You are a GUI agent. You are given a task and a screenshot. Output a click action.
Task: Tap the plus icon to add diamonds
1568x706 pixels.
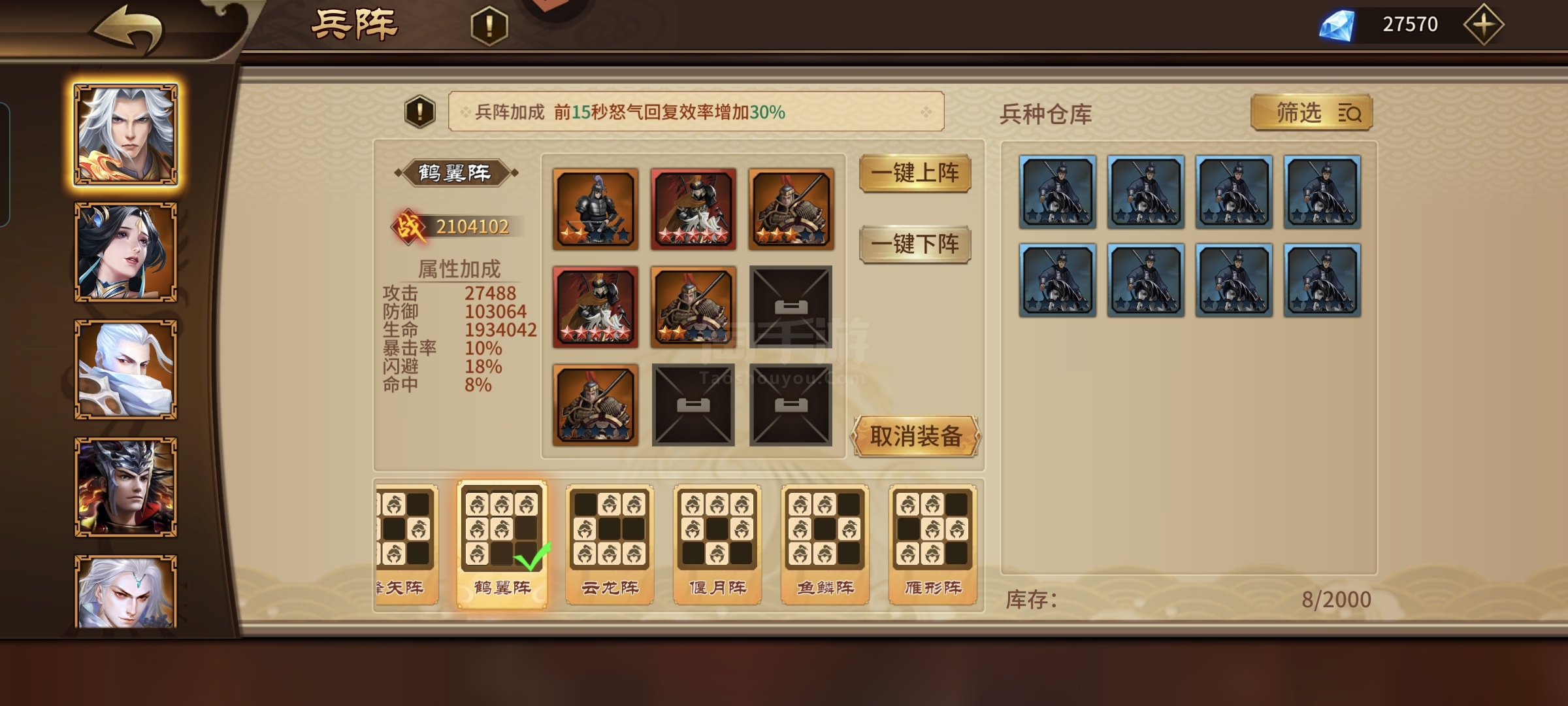[1483, 25]
